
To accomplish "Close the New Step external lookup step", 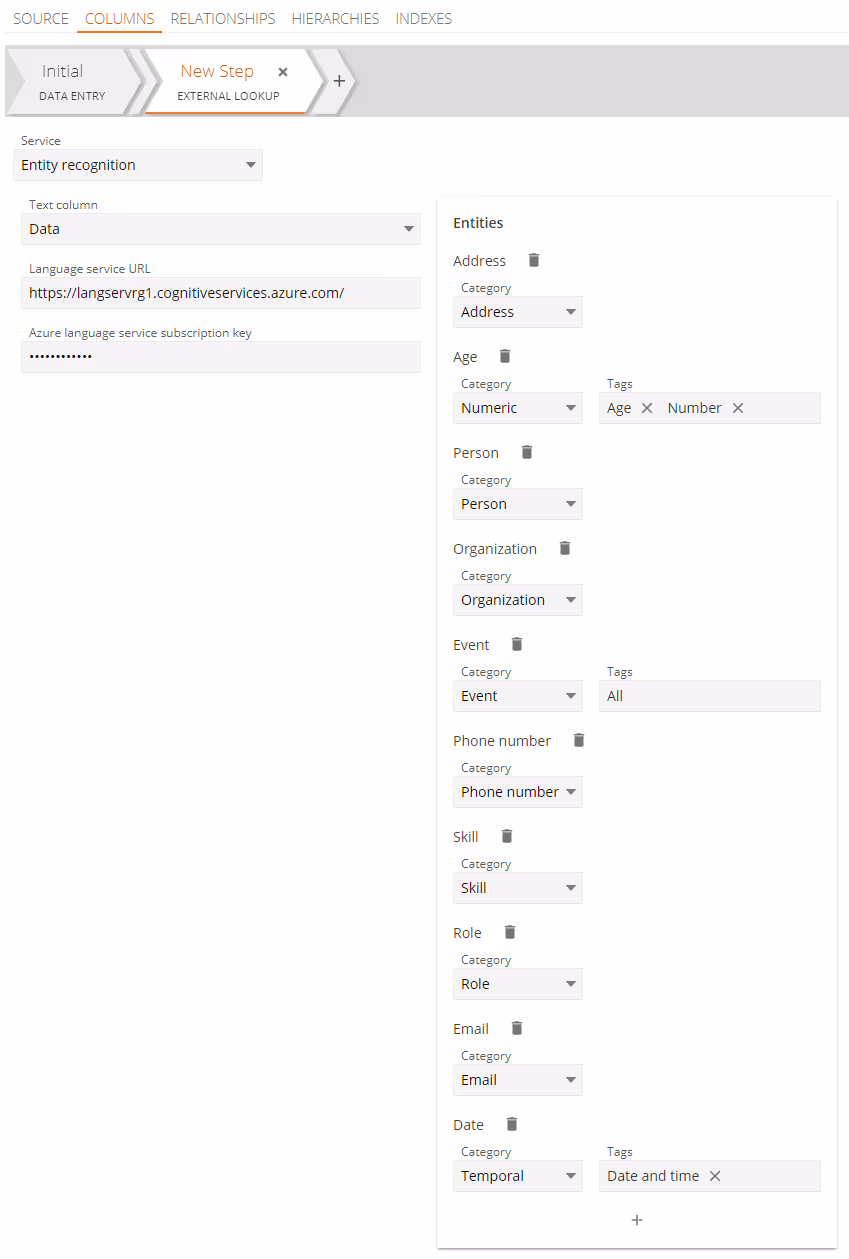I will 283,72.
